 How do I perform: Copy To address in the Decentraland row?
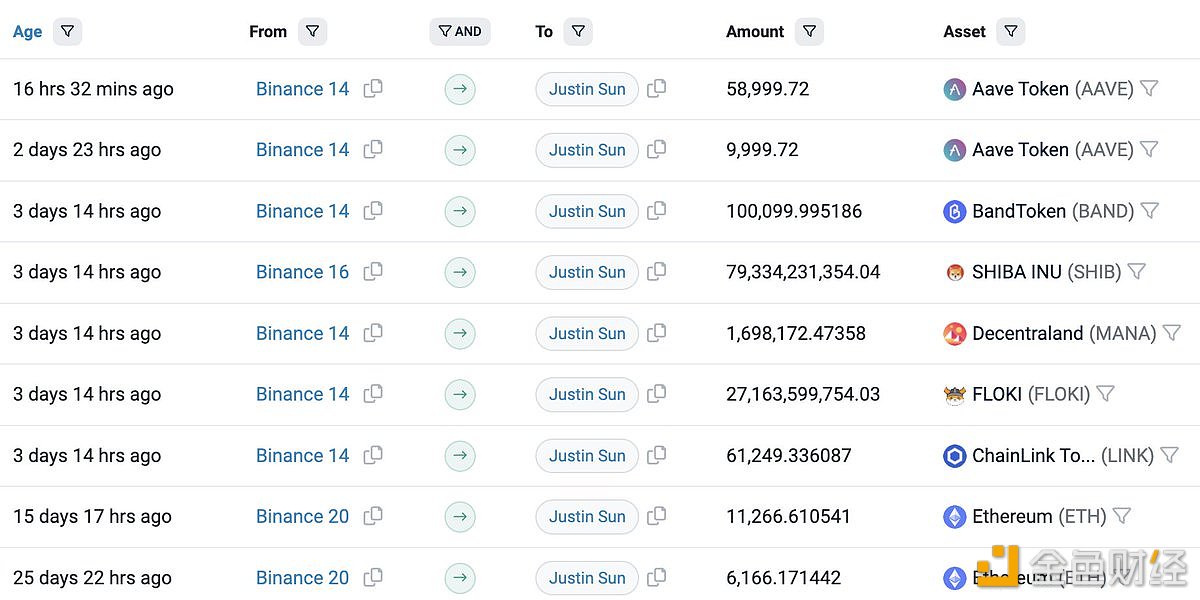point(657,333)
